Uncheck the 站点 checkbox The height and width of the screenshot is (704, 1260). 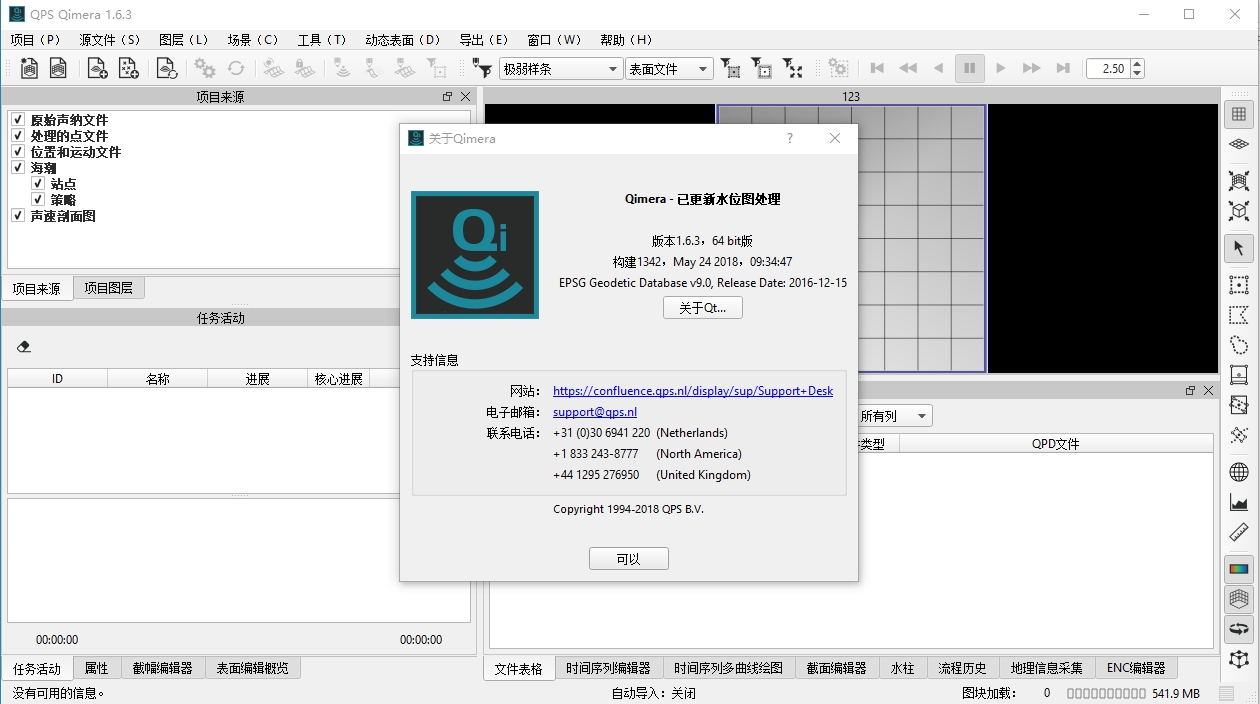point(38,184)
